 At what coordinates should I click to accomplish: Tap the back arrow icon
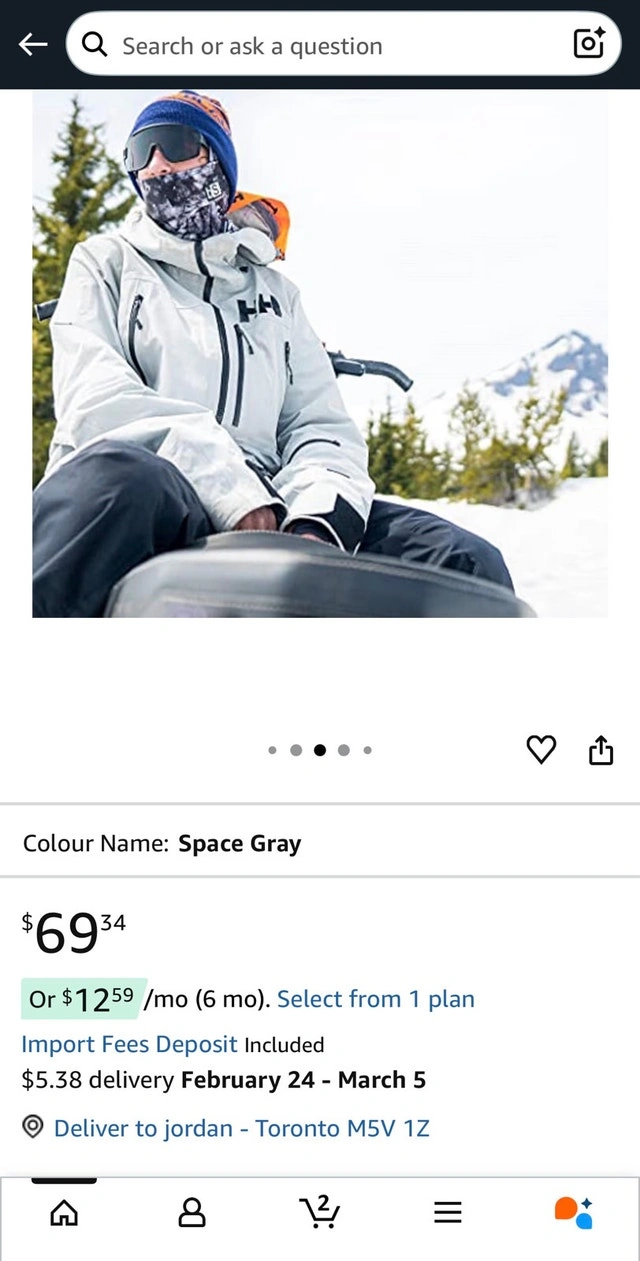point(33,44)
